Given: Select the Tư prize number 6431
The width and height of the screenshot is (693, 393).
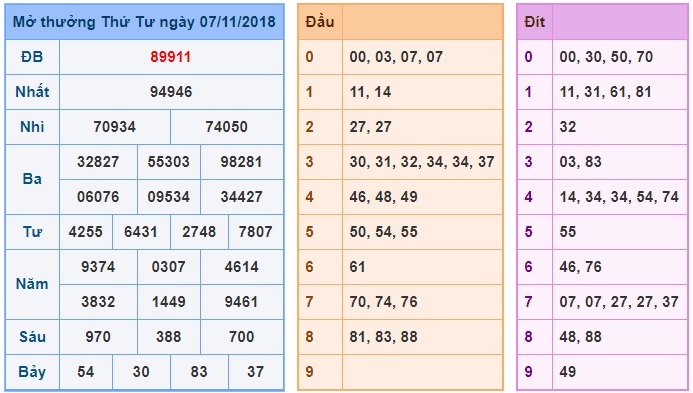Looking at the screenshot, I should coord(141,232).
